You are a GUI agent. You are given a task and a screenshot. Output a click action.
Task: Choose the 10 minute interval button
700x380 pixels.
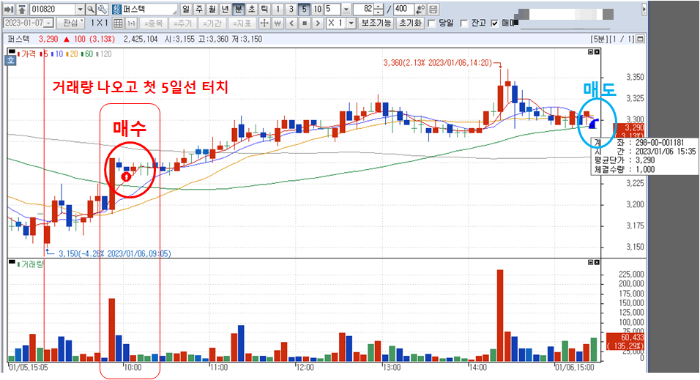(317, 9)
